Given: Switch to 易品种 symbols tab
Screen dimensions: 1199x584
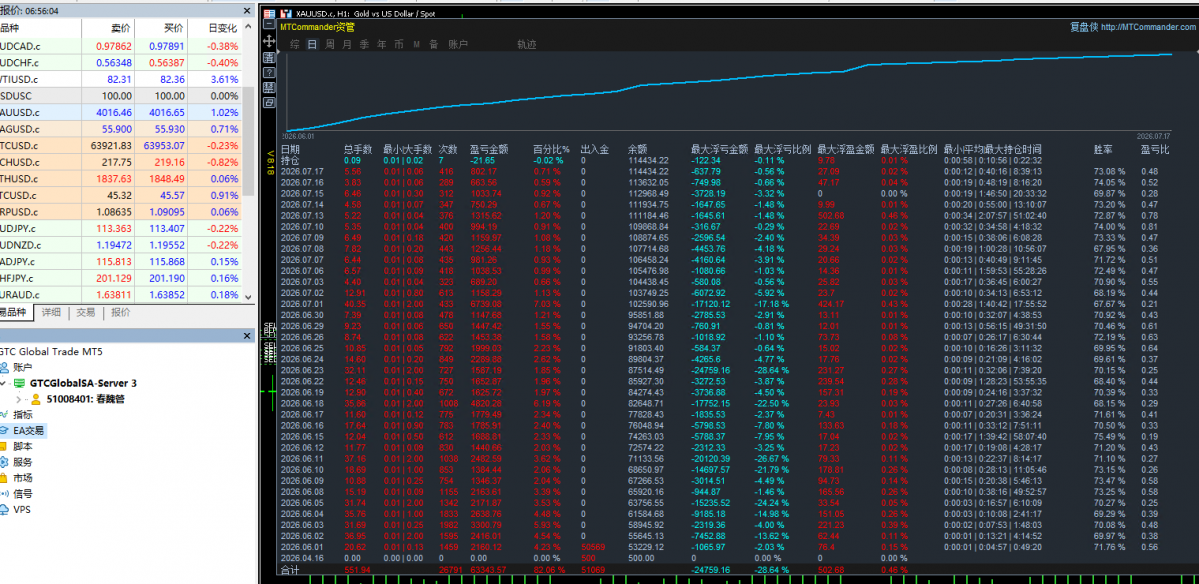Looking at the screenshot, I should [x=15, y=313].
